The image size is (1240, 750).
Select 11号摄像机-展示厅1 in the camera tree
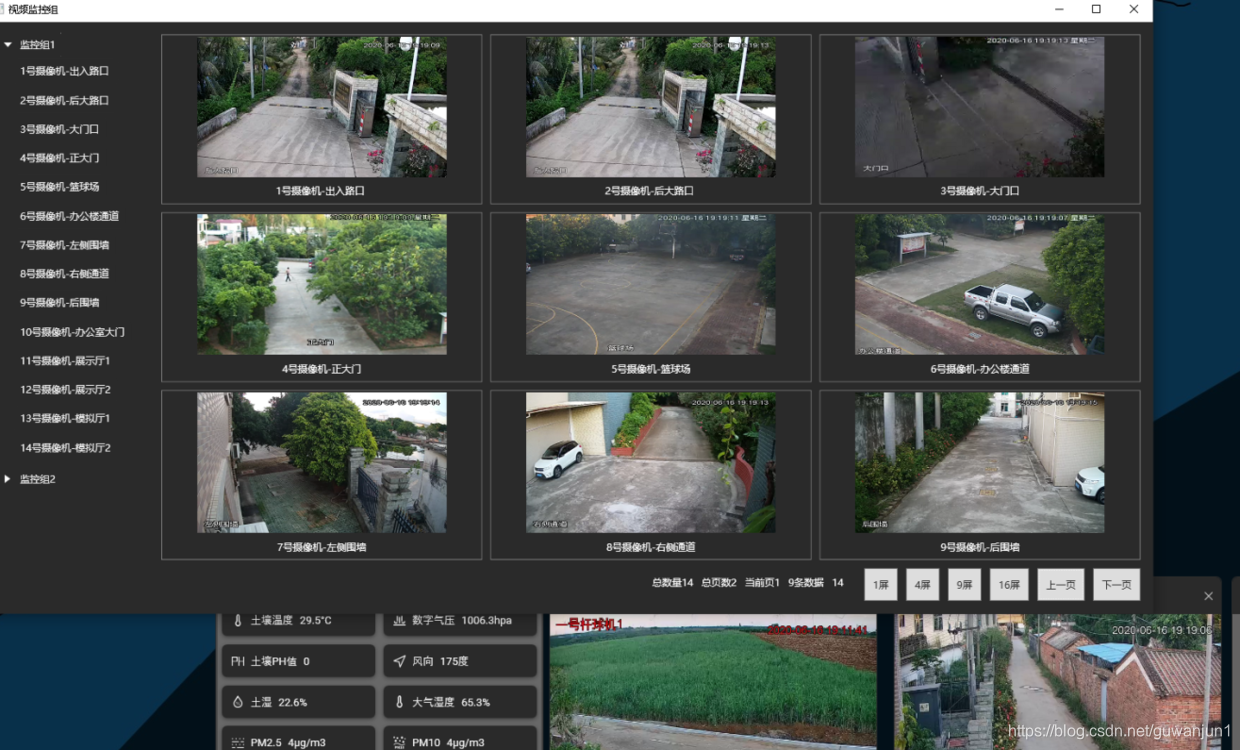point(65,361)
